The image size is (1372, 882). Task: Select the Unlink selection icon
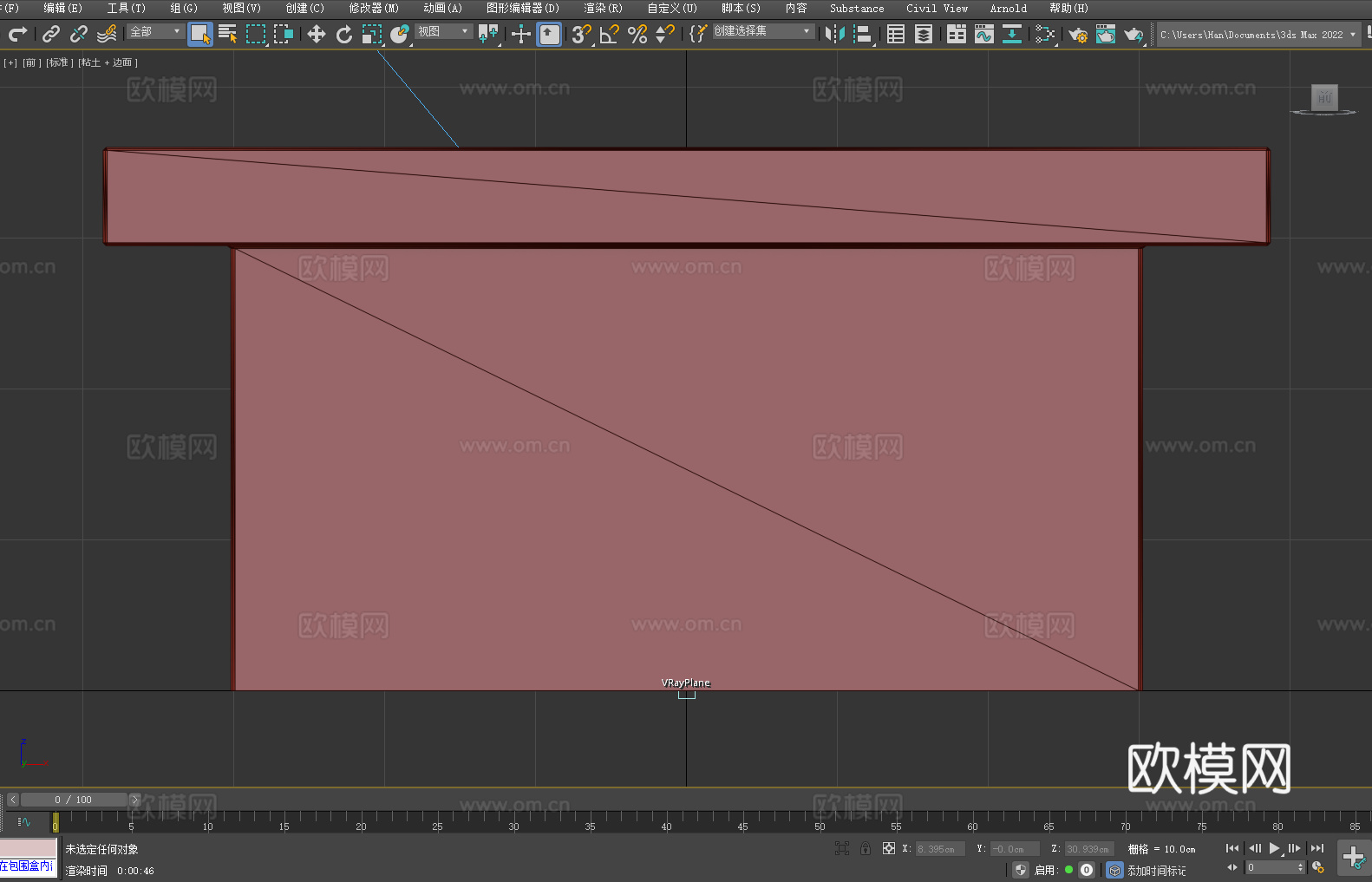pos(79,34)
